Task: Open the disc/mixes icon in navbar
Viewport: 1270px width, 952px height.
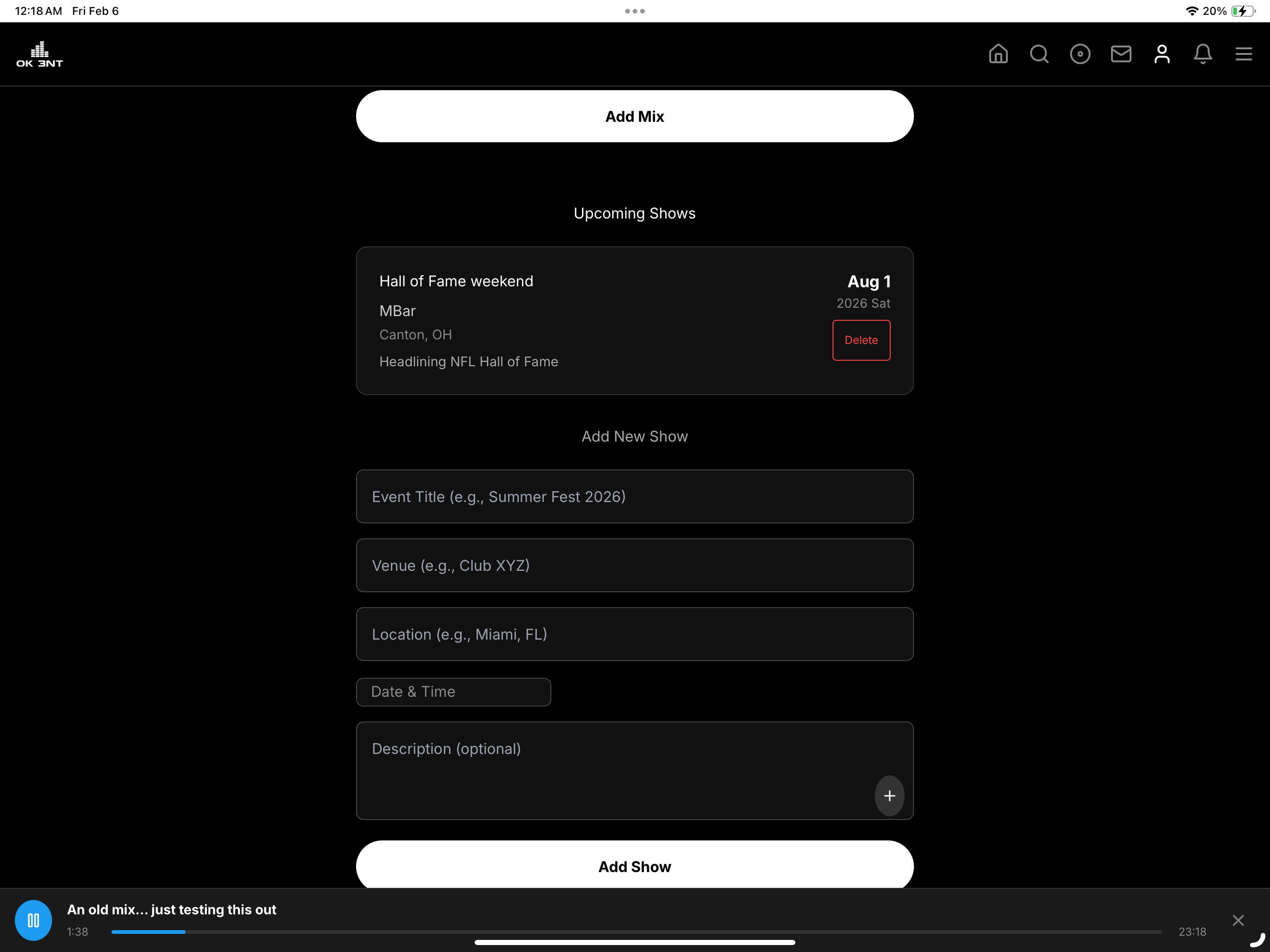Action: tap(1080, 54)
